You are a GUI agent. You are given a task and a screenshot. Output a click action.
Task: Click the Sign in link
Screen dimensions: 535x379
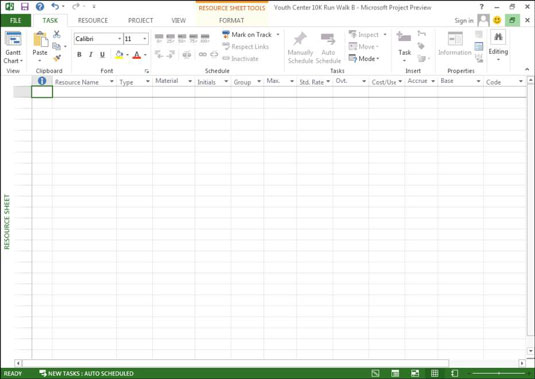click(x=464, y=21)
